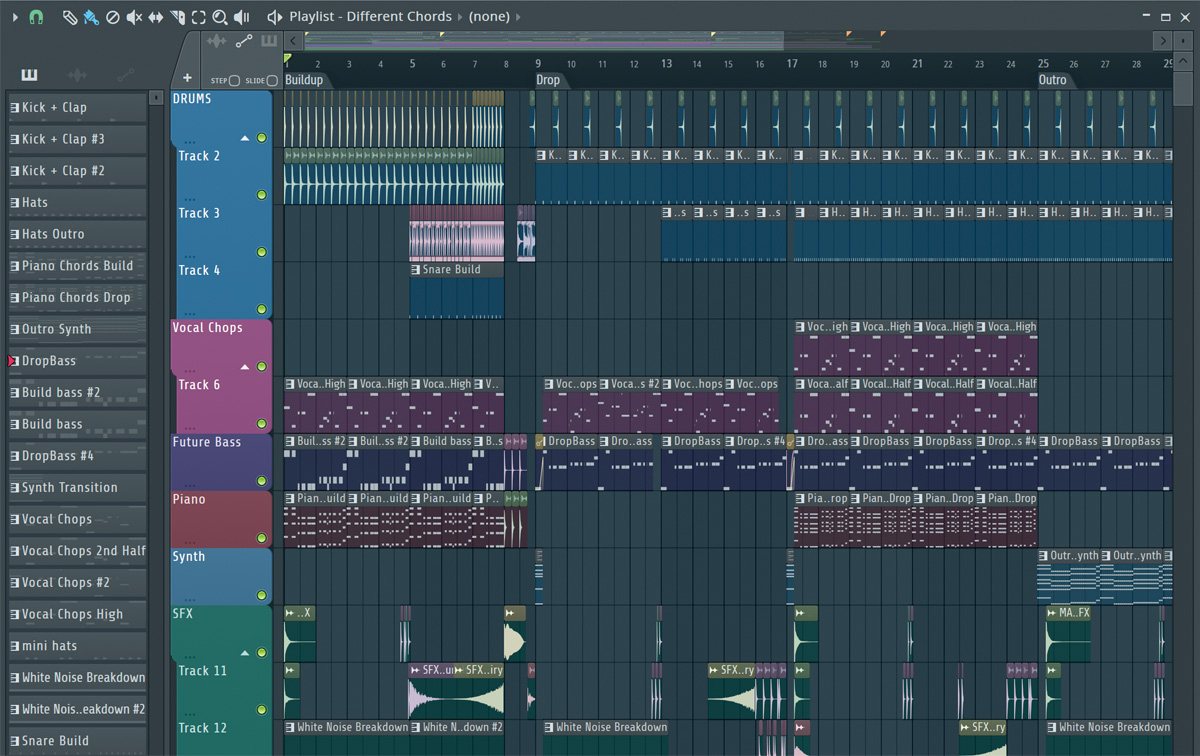Select DropBass pattern in picker

tap(77, 361)
